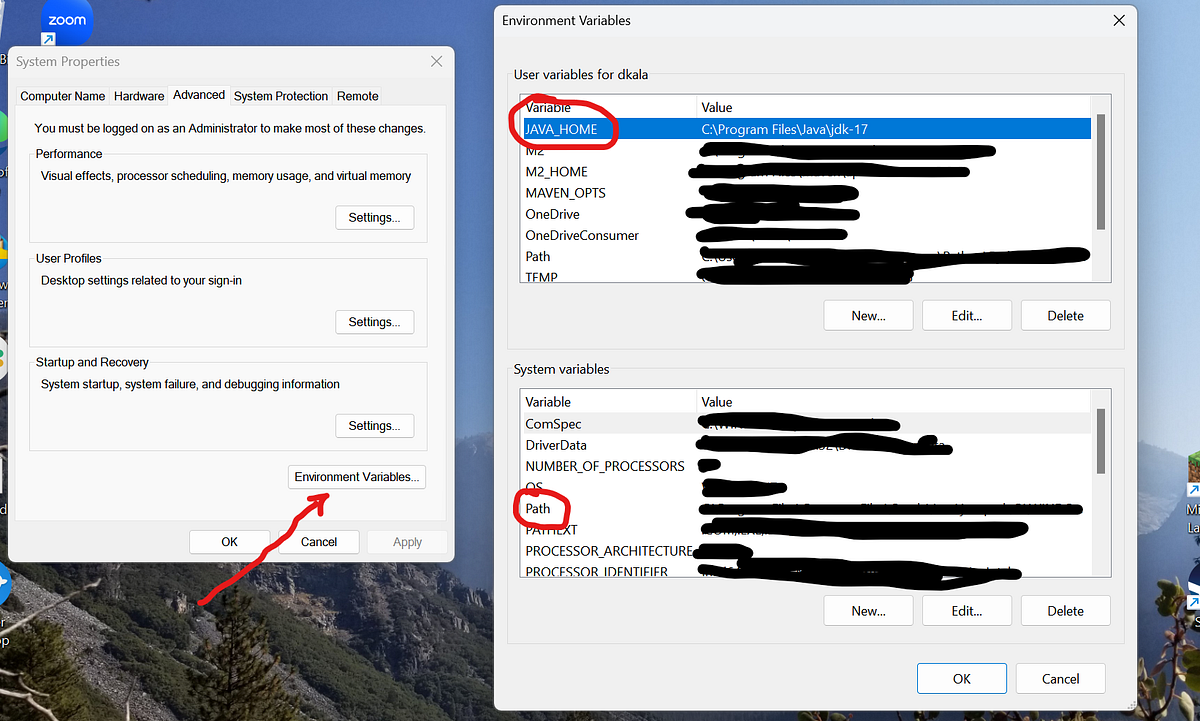Open the System Protection tab
This screenshot has width=1200, height=721.
coord(280,95)
